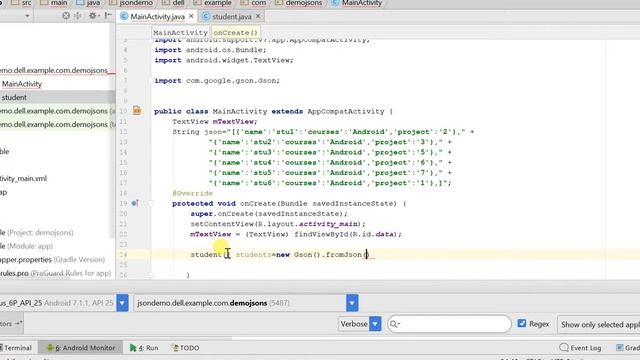Click the dell breadcrumb package
Viewport: 640px width, 360px height.
point(173,3)
